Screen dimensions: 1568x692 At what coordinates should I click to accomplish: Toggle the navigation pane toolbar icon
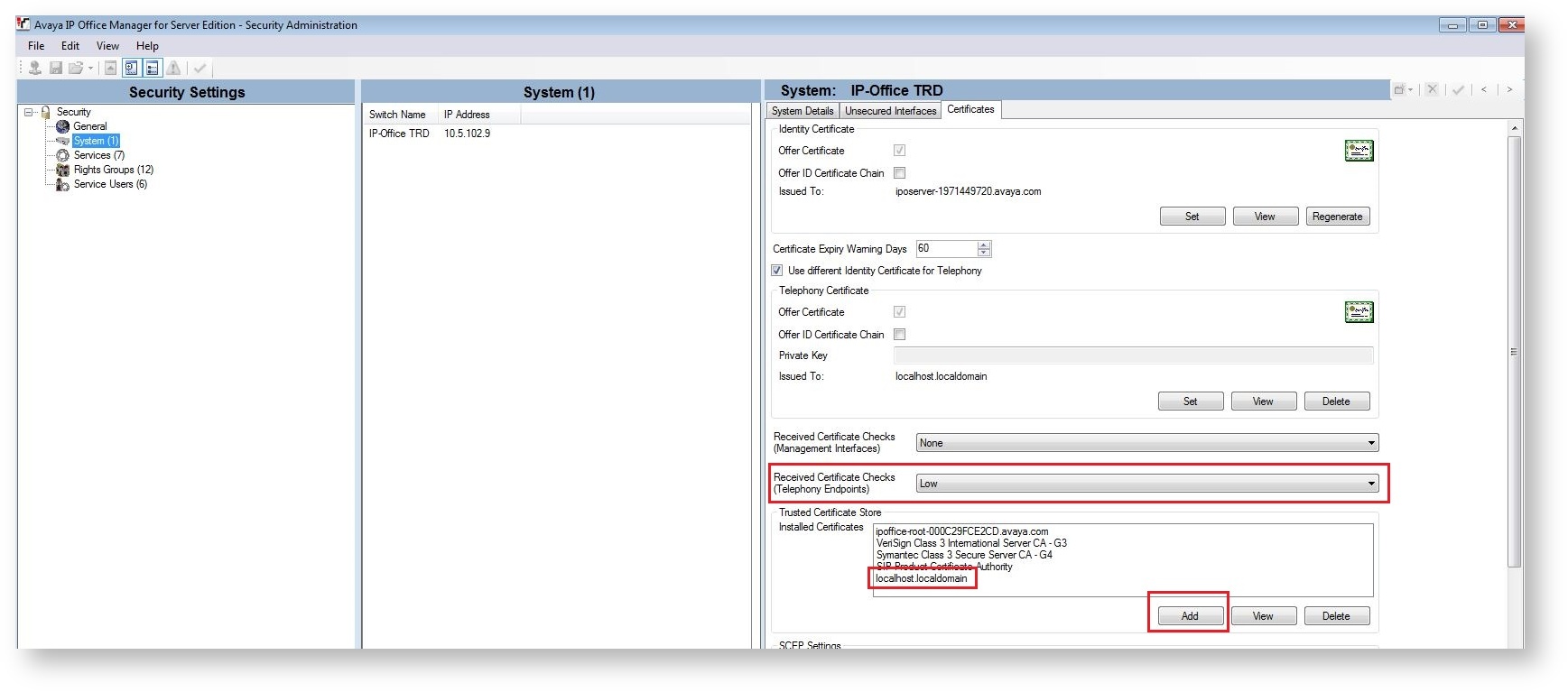[131, 68]
